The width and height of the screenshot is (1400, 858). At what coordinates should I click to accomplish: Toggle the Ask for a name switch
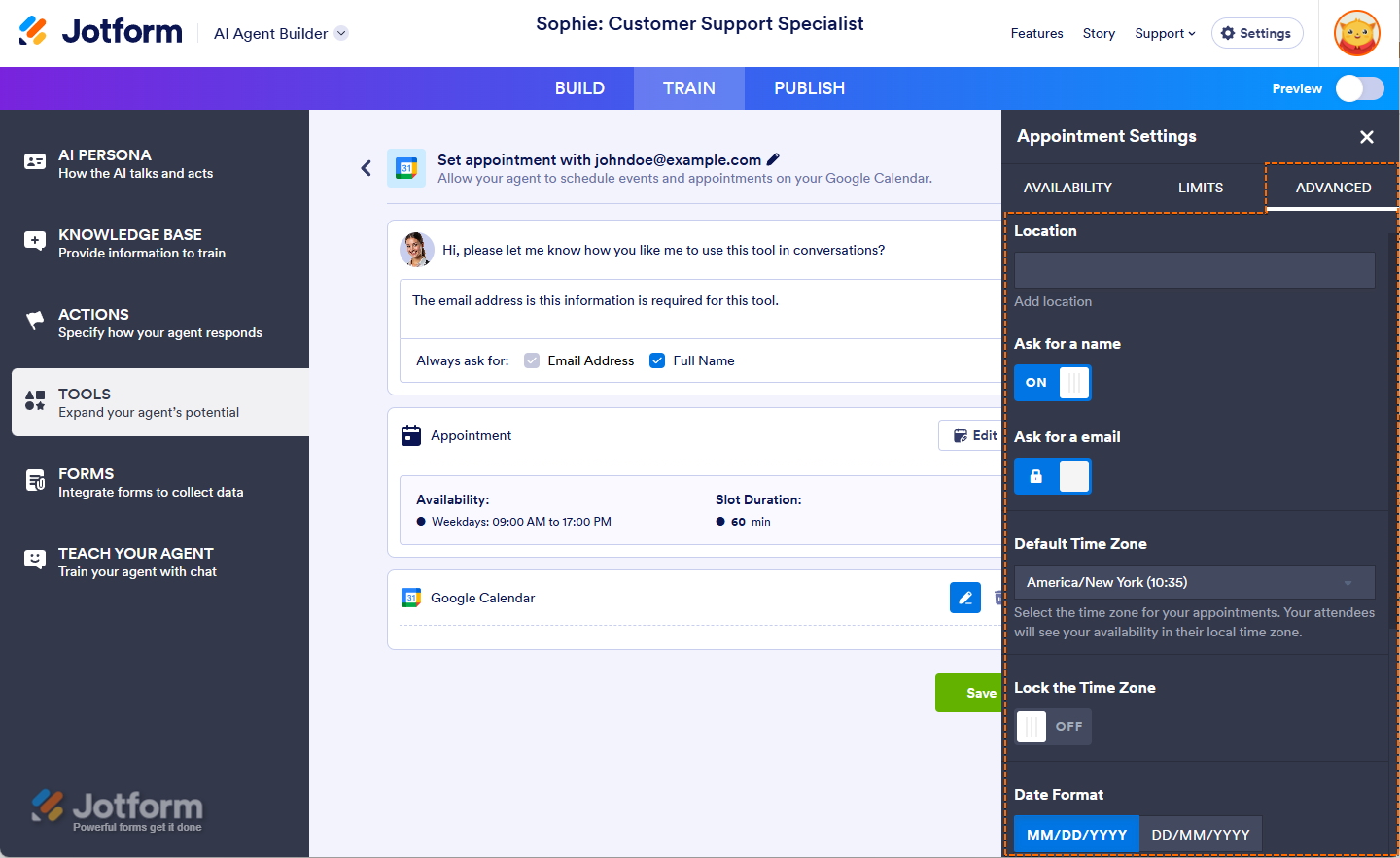tap(1053, 383)
